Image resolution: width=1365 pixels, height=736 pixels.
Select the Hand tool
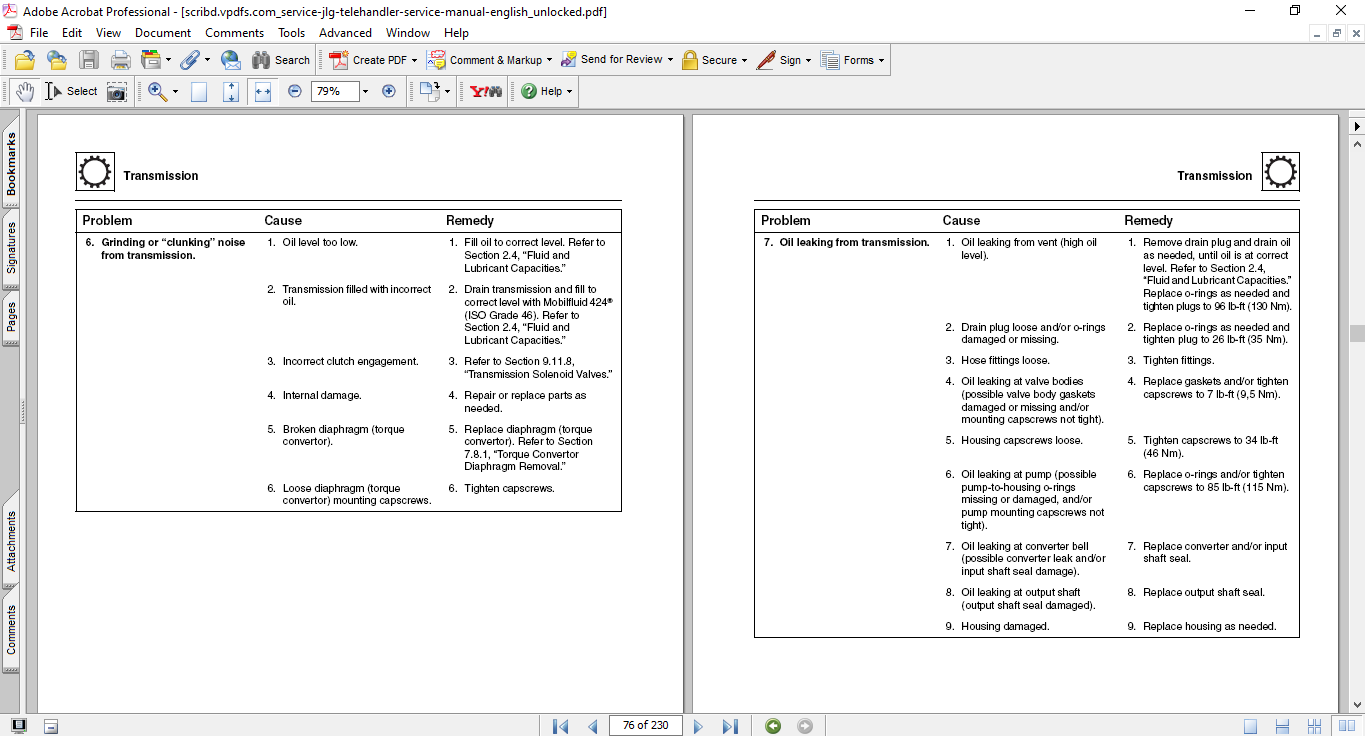click(24, 91)
